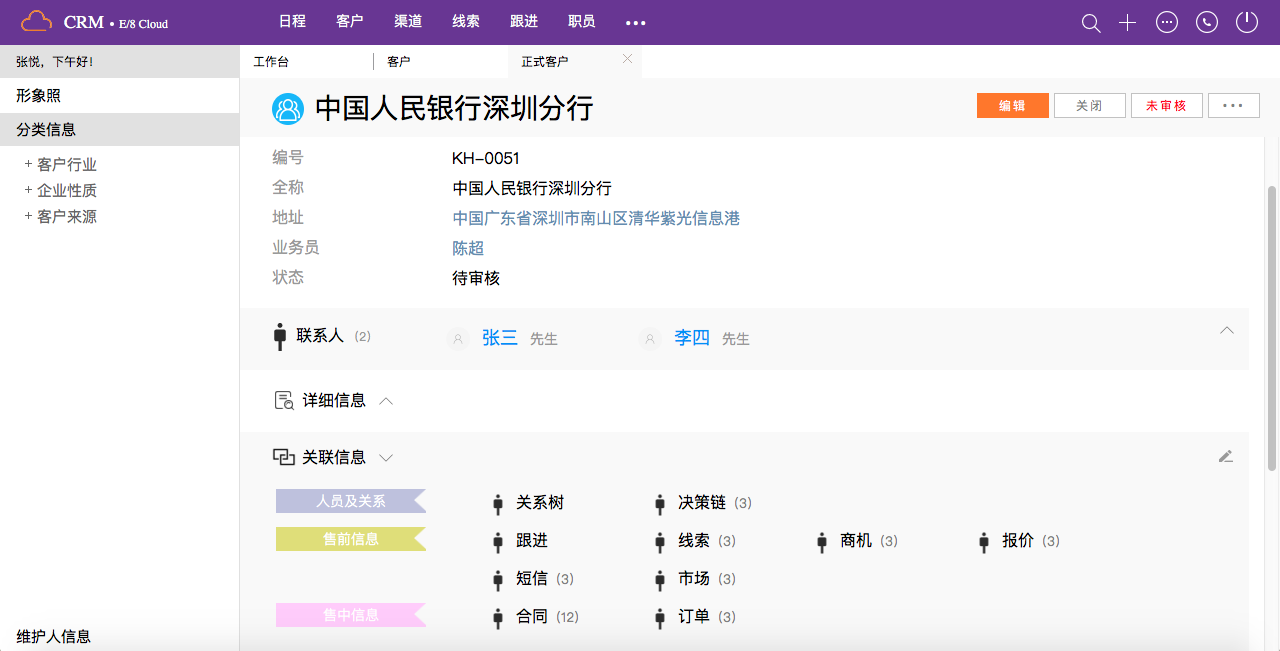The width and height of the screenshot is (1280, 651).
Task: Open 决策链 (3) related records
Action: 715,503
